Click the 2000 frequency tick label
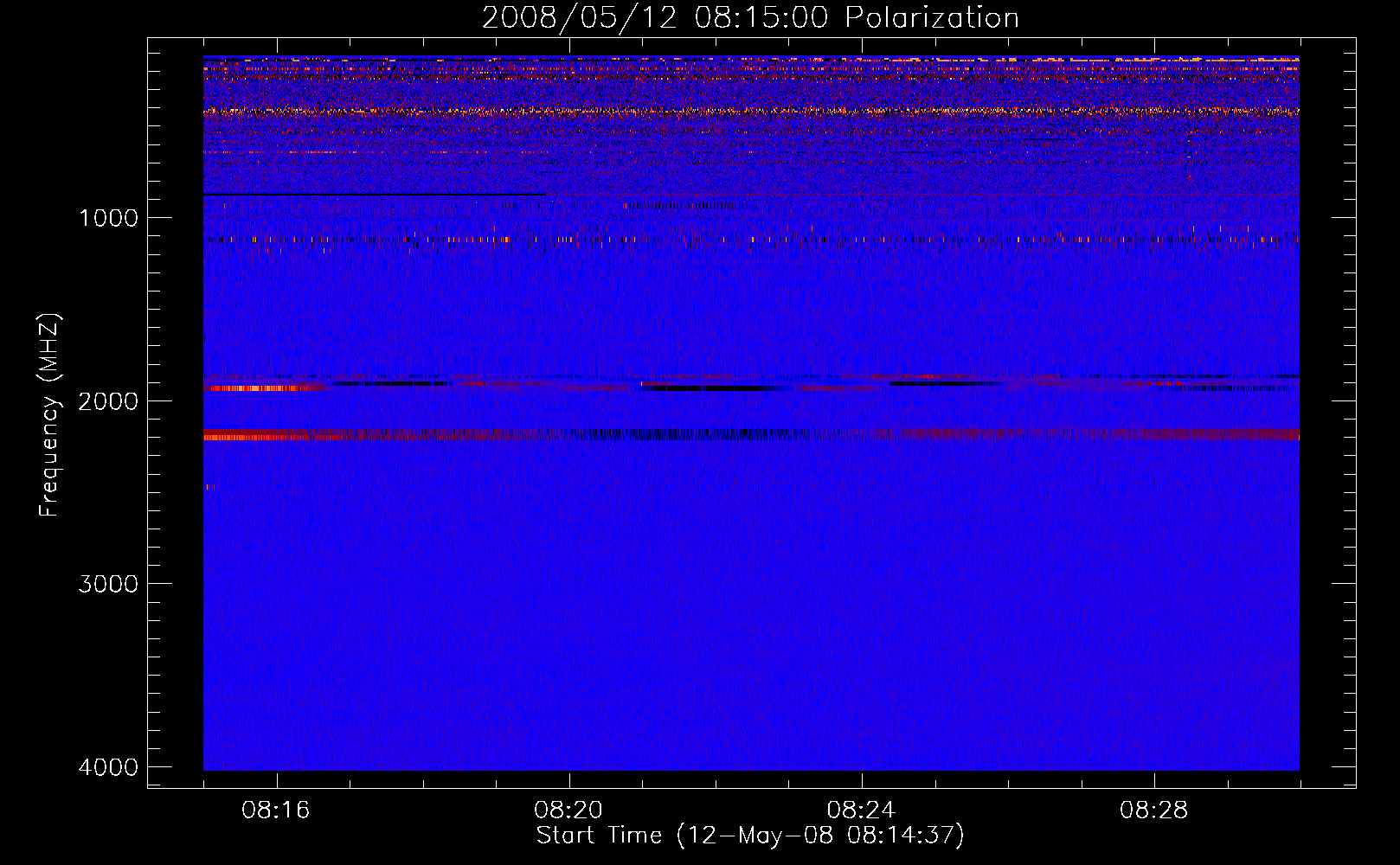Screen dimensions: 1400x865 click(x=108, y=401)
